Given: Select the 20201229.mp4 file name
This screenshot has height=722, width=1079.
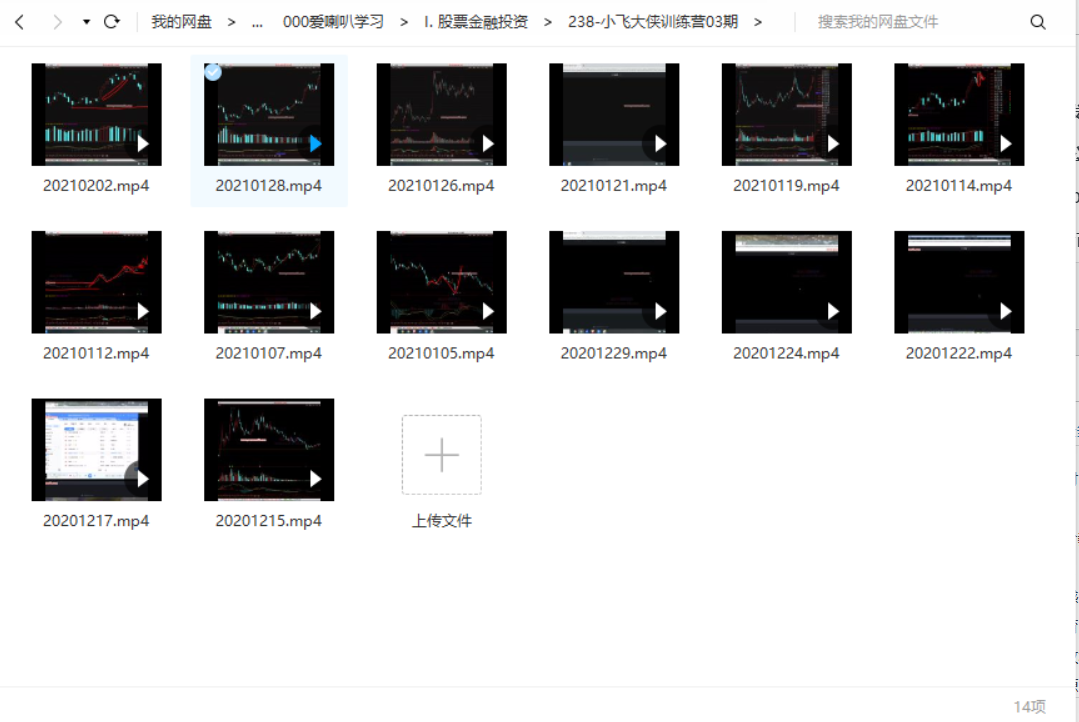Looking at the screenshot, I should tap(615, 353).
